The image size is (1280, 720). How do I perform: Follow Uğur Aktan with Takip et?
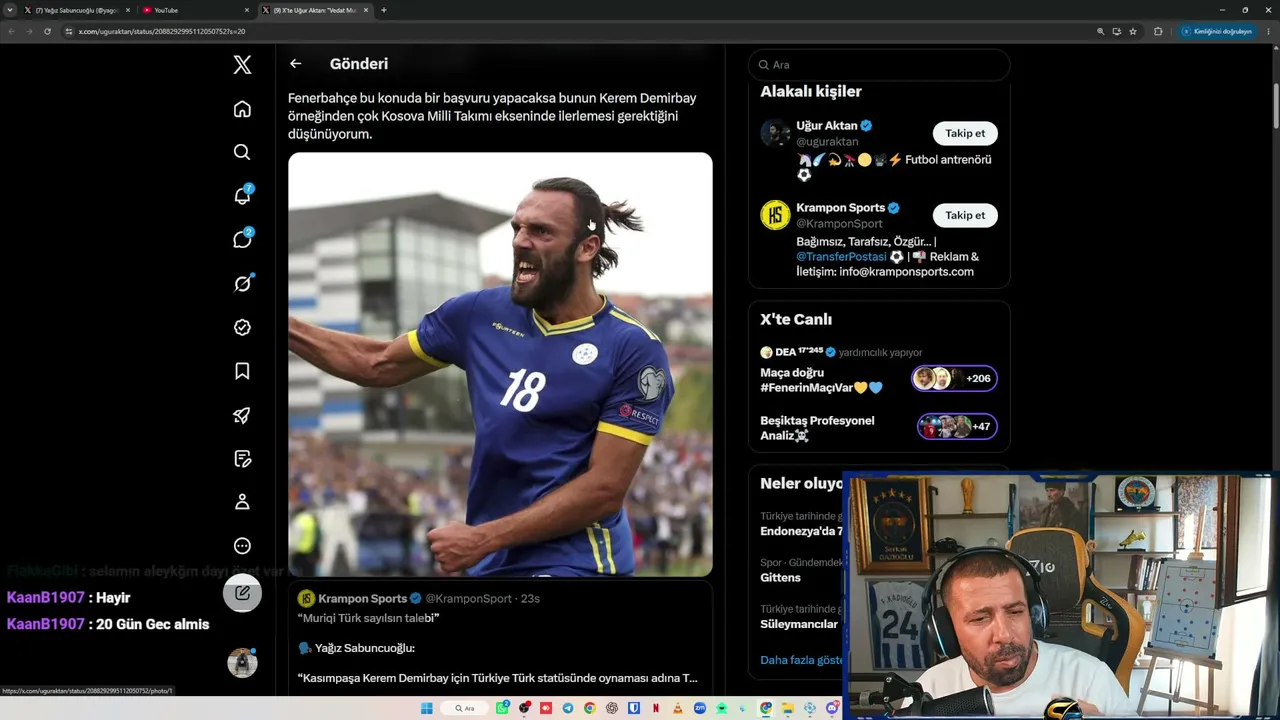coord(965,133)
